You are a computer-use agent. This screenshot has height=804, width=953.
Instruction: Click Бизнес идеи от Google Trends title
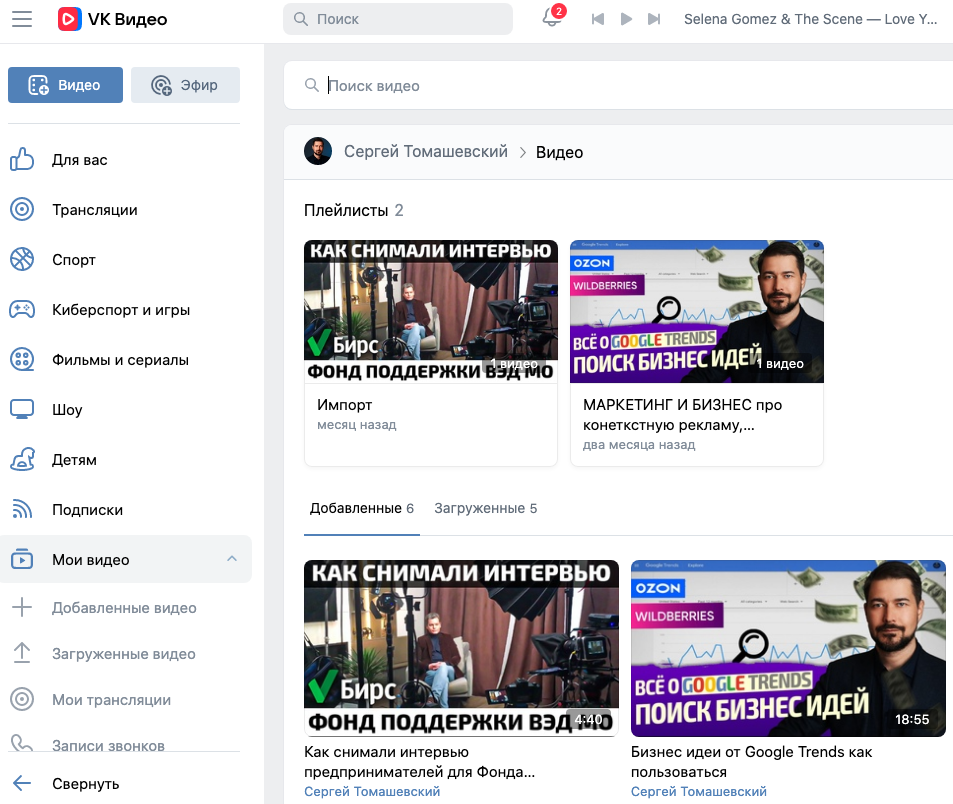751,761
